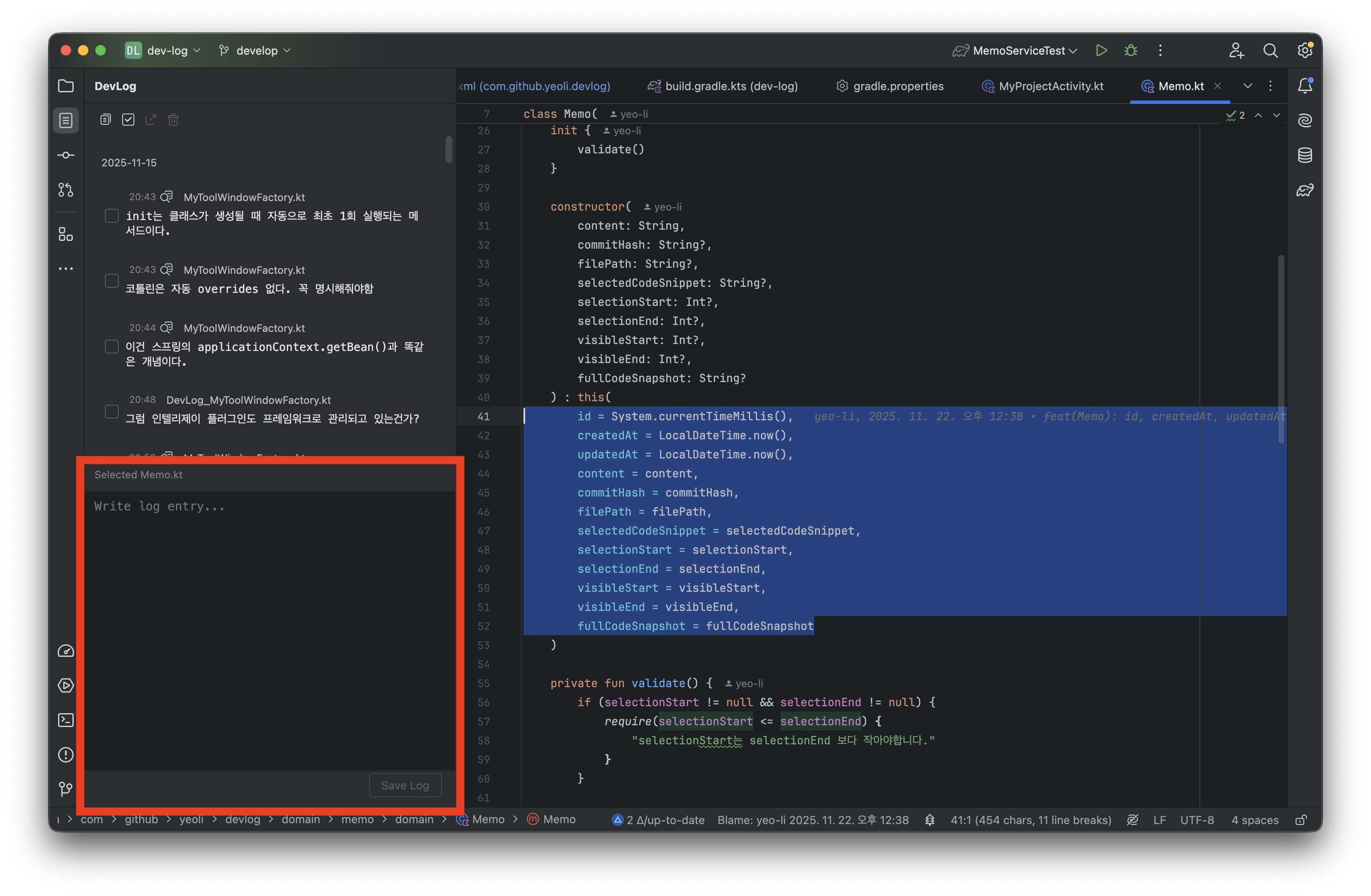Open the Terminal tool window
This screenshot has width=1371, height=896.
coord(66,720)
